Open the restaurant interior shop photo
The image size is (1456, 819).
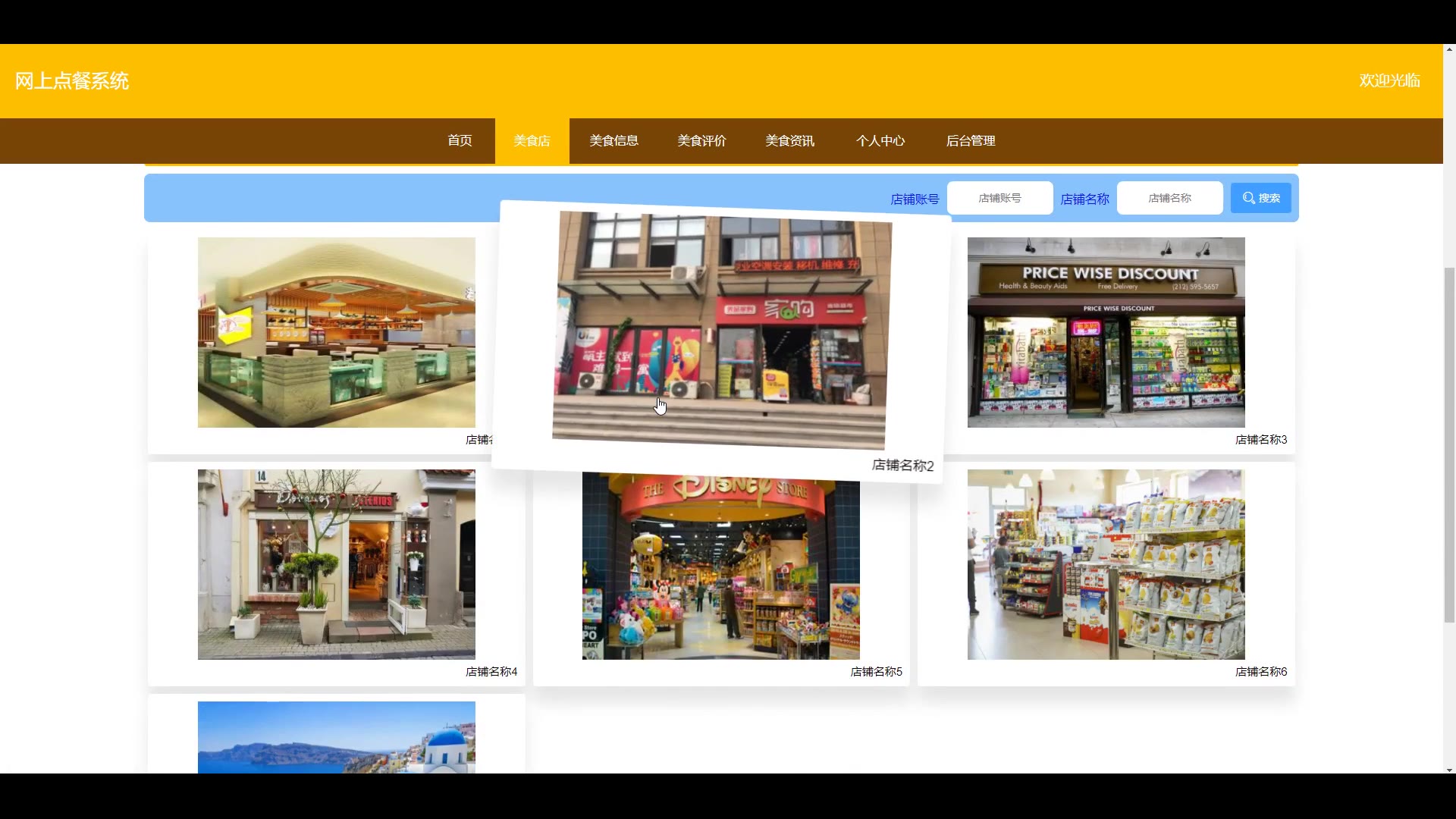(337, 332)
